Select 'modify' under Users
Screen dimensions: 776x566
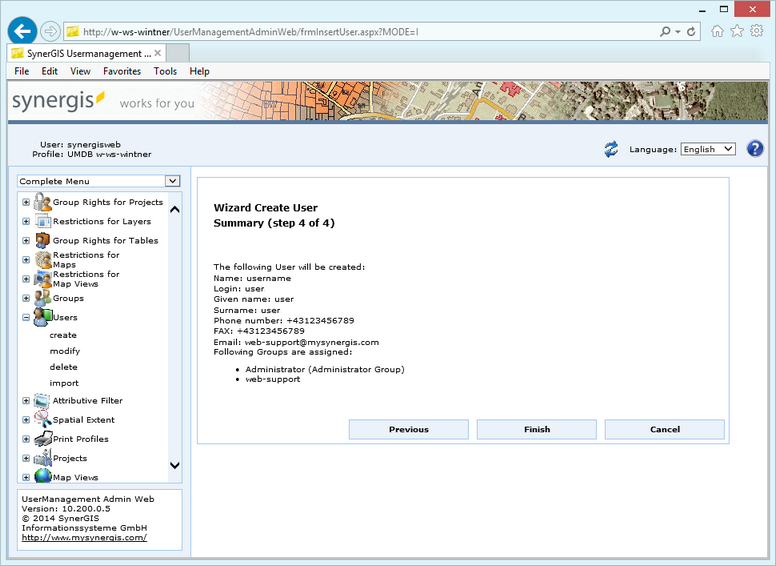click(65, 351)
